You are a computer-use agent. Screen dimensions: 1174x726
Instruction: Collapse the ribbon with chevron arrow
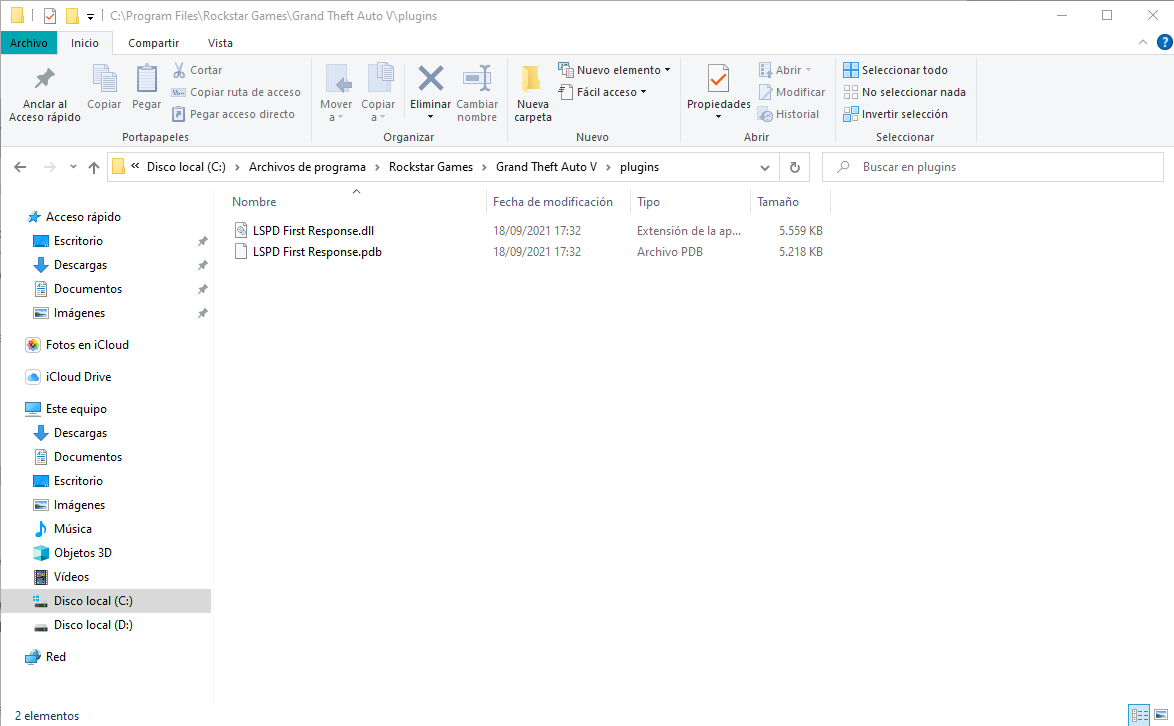tap(1143, 43)
